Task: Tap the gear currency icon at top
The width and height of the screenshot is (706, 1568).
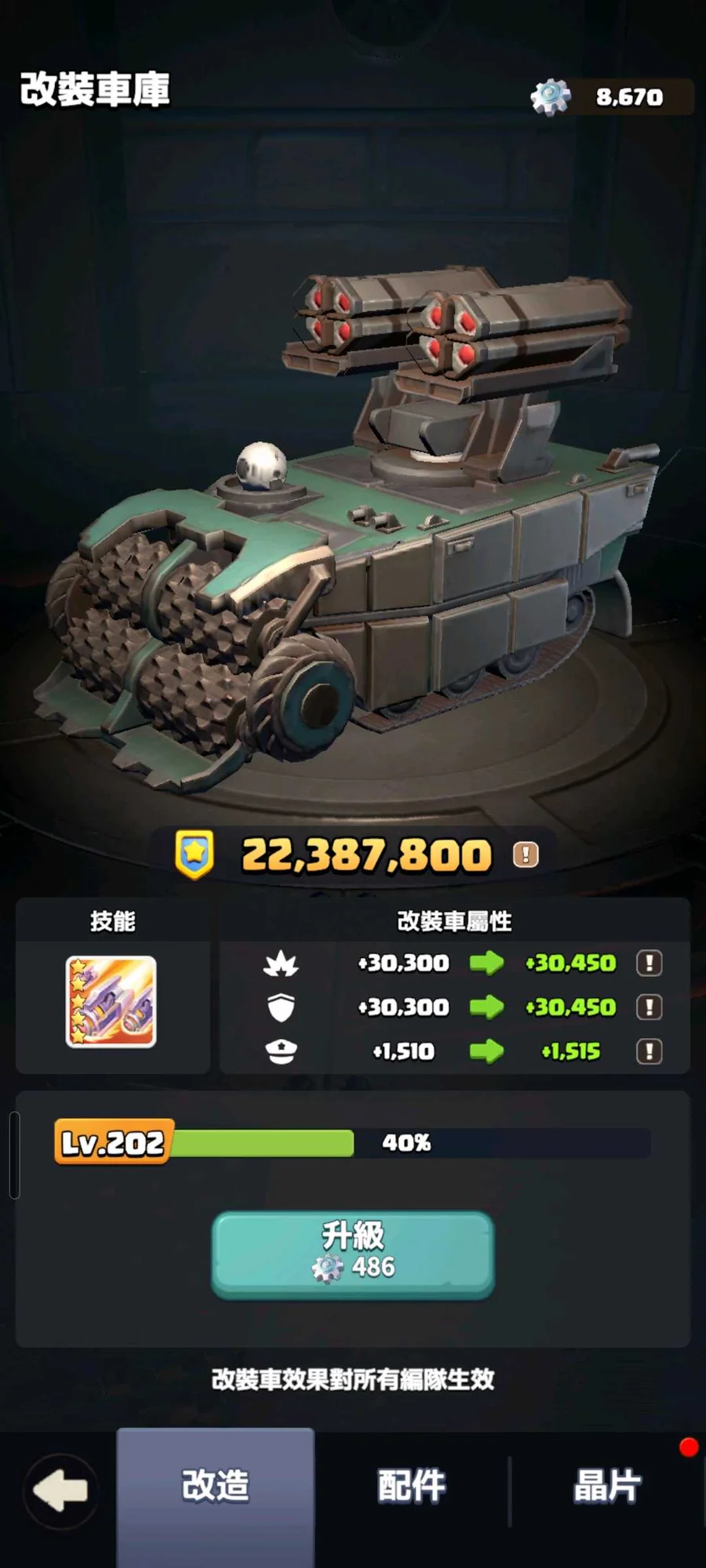Action: pyautogui.click(x=551, y=97)
